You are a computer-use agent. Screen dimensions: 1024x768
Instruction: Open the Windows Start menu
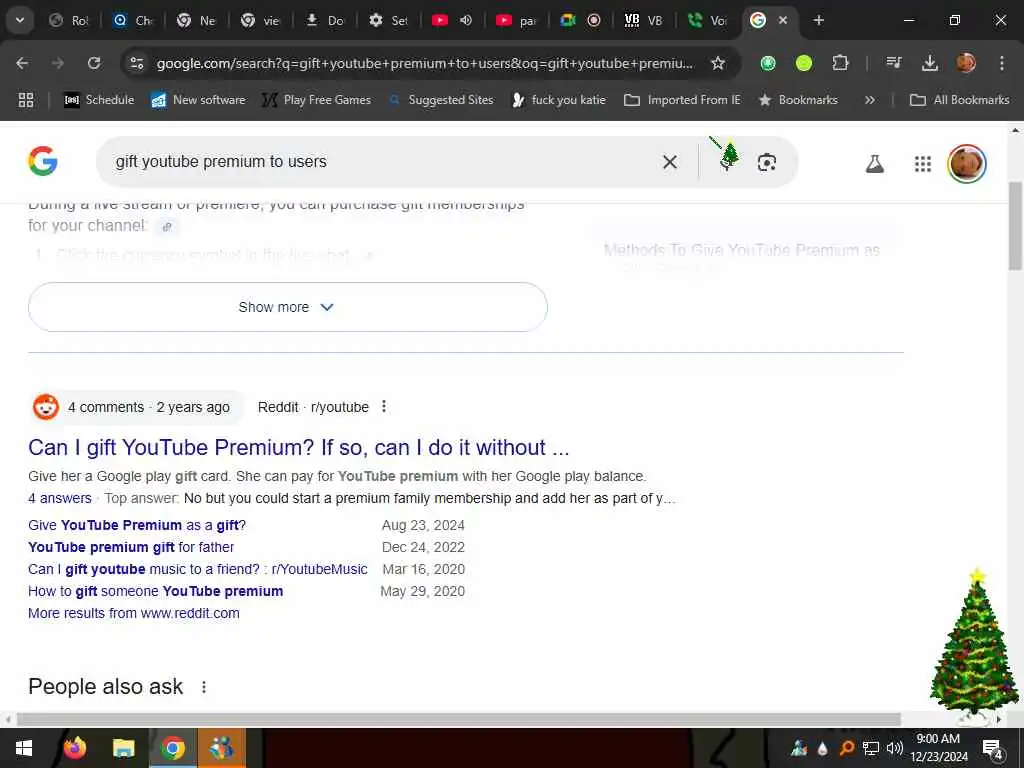(24, 748)
